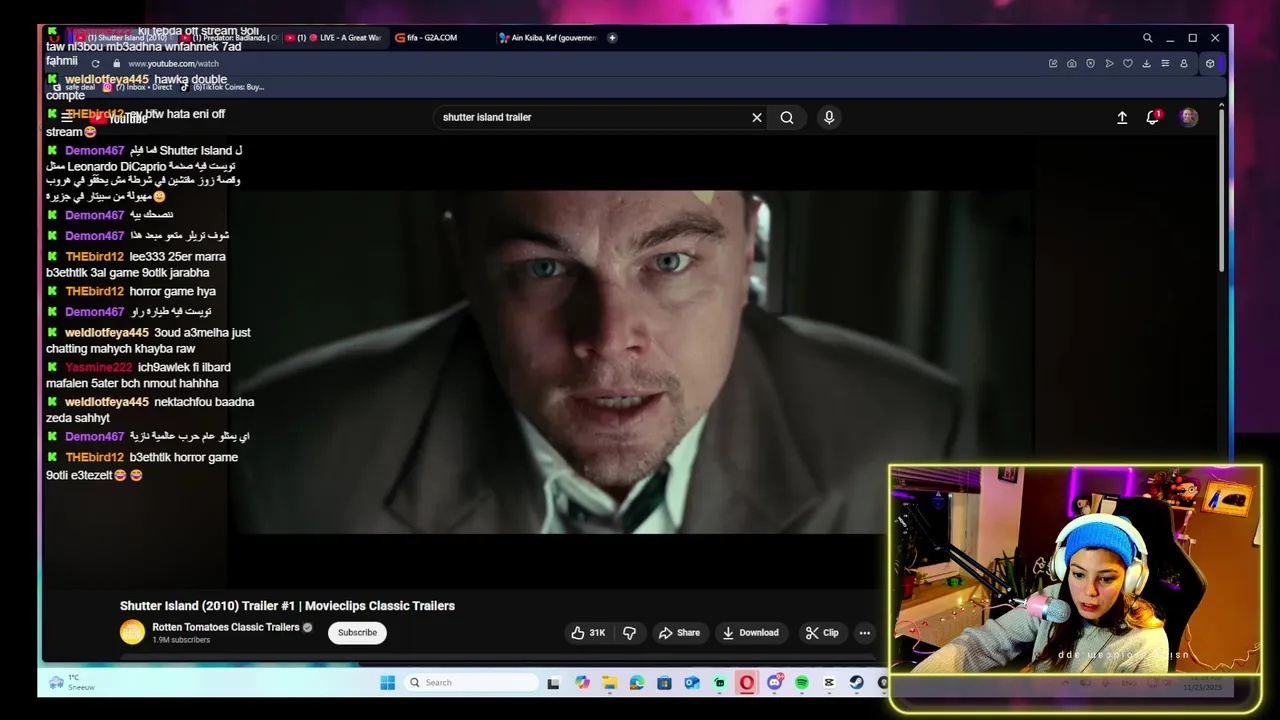The width and height of the screenshot is (1280, 720).
Task: Activate voice search microphone on YouTube
Action: (x=829, y=117)
